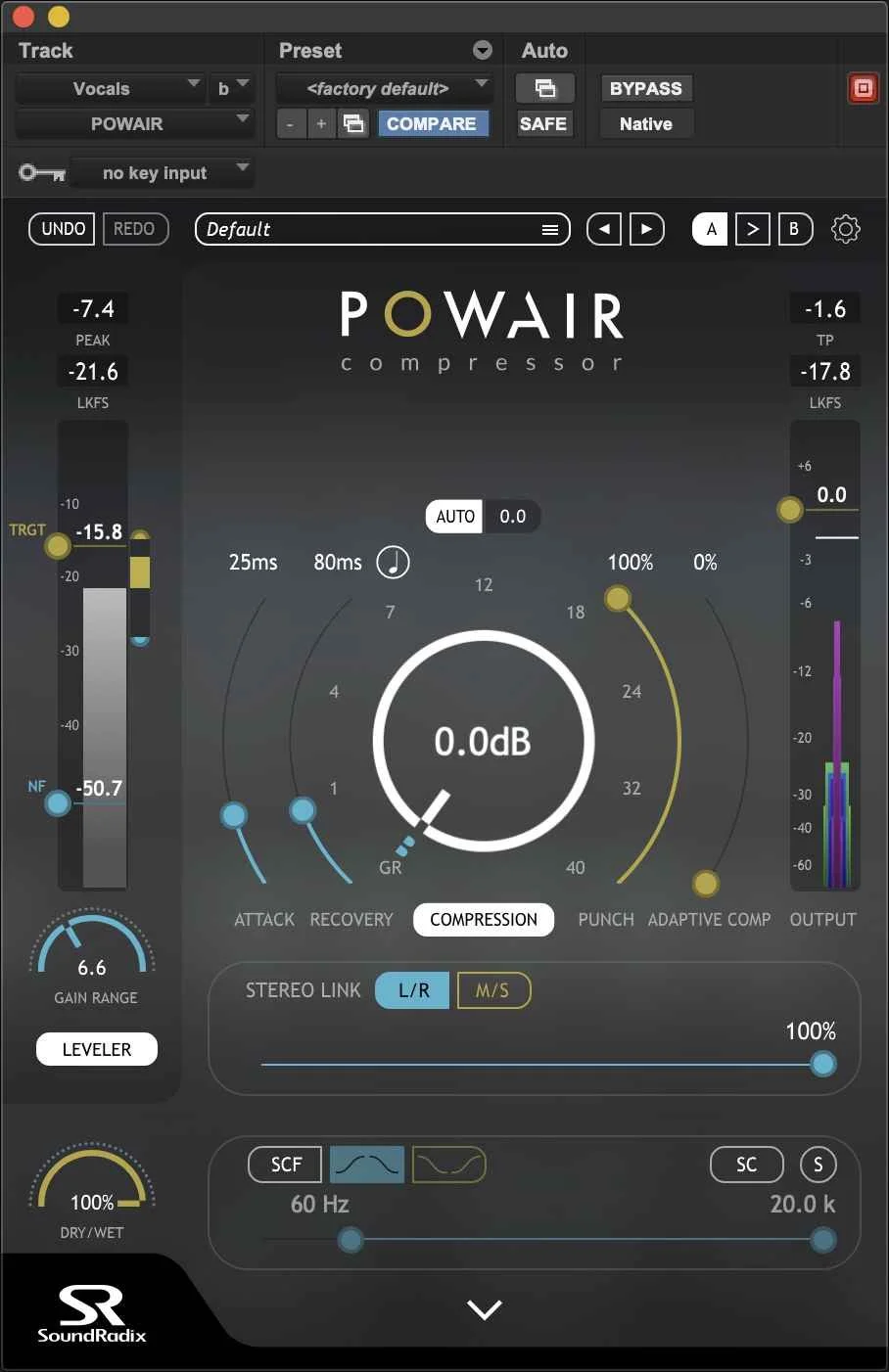Toggle AUTO makeup gain
The image size is (889, 1372).
pyautogui.click(x=455, y=517)
